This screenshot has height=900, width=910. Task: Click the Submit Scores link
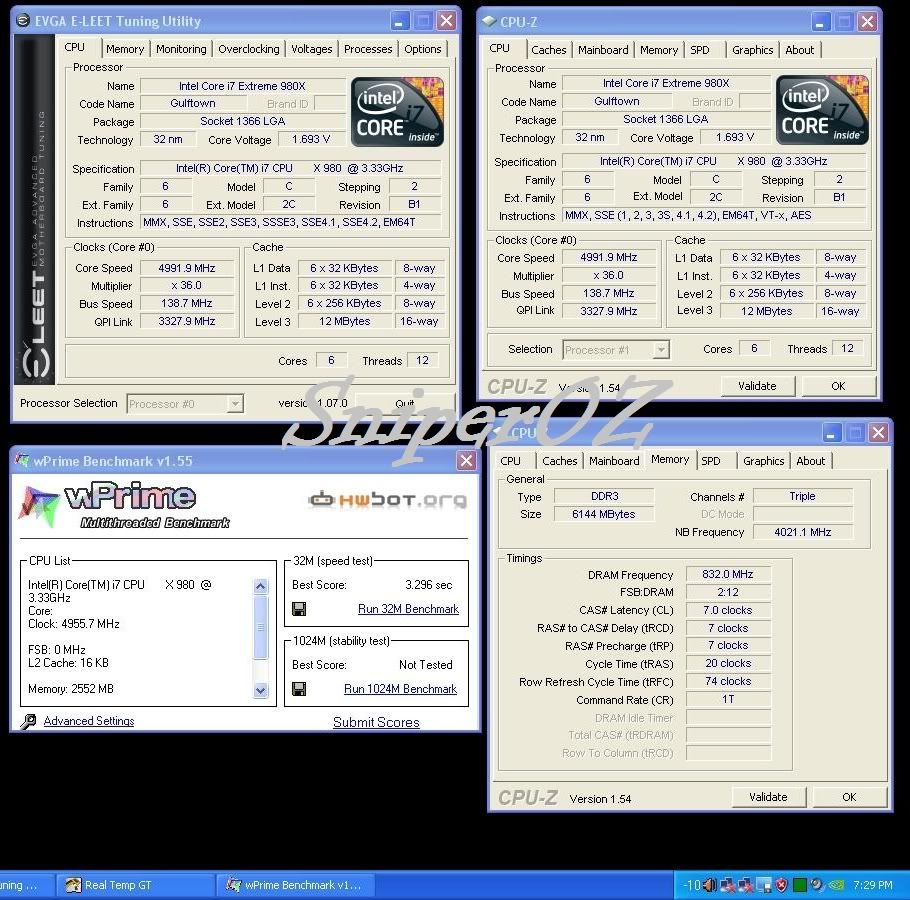pyautogui.click(x=376, y=722)
